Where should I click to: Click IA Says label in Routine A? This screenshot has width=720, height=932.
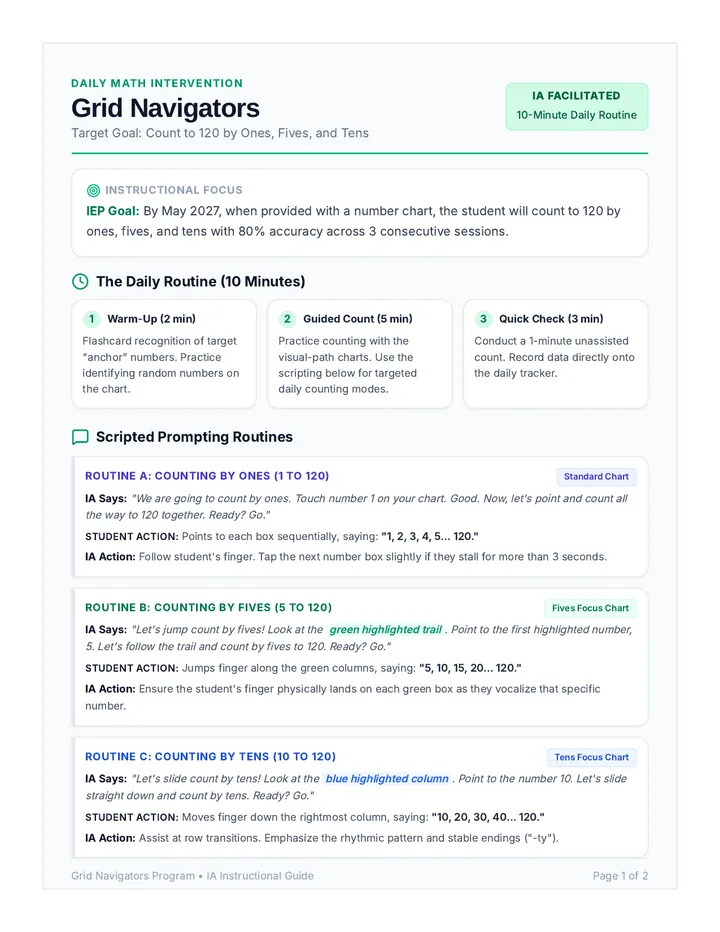click(106, 499)
